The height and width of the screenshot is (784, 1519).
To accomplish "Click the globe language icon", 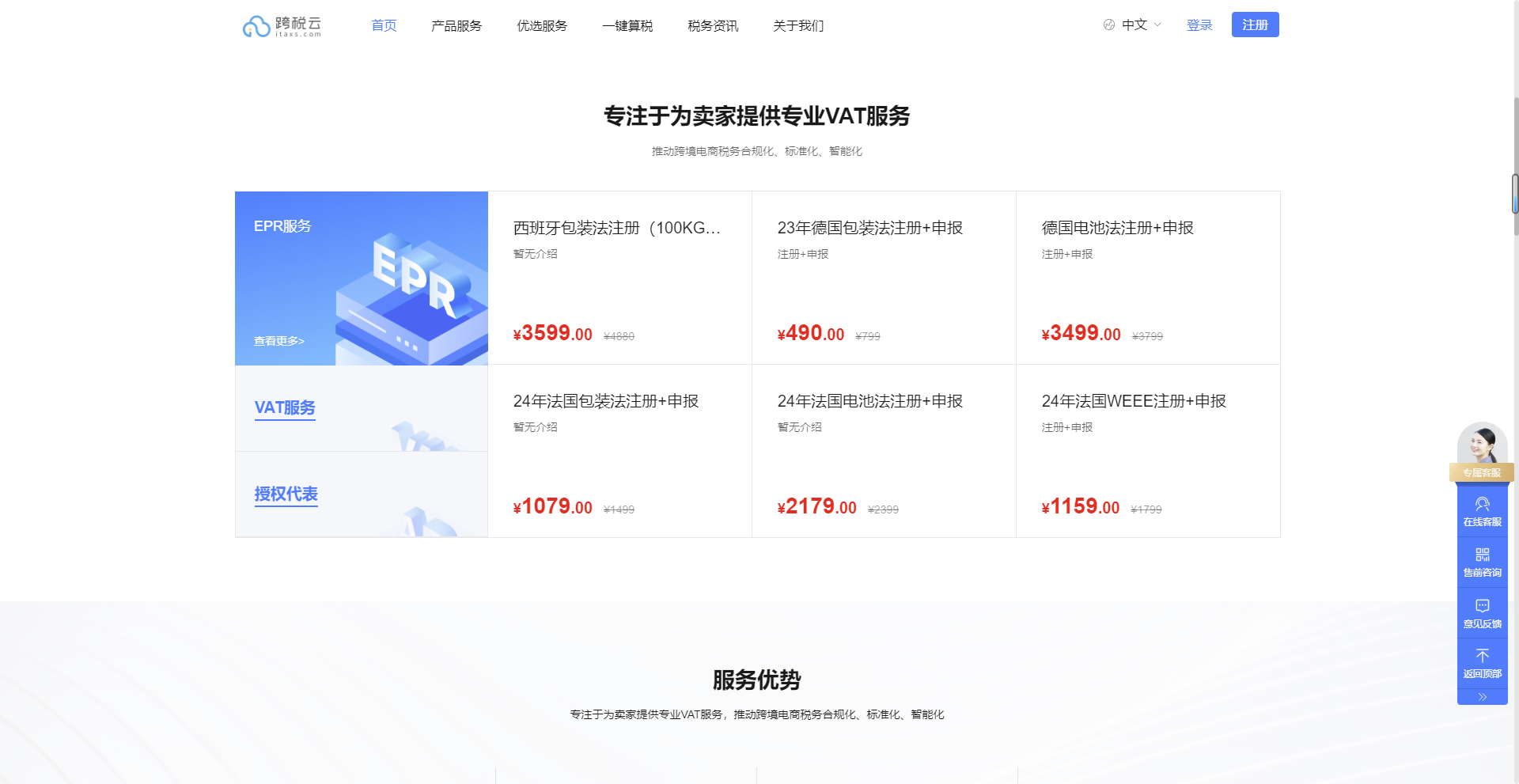I will [1109, 25].
